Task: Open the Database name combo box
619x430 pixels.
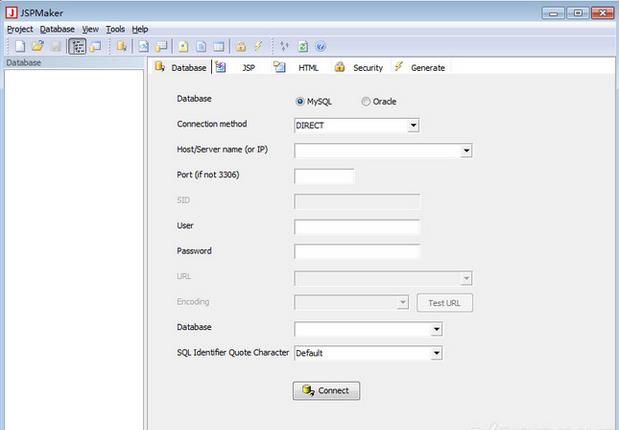Action: [x=436, y=328]
